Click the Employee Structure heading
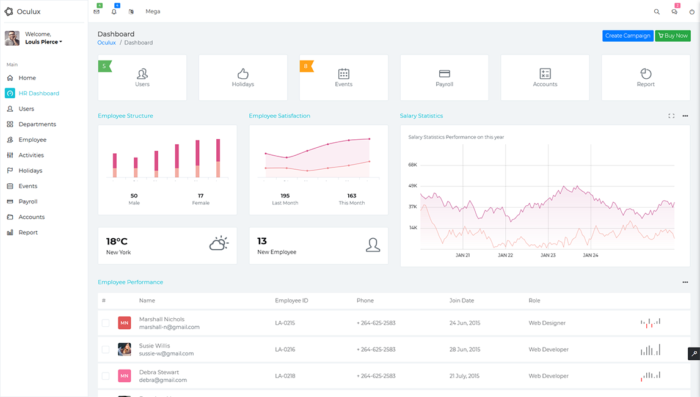Viewport: 700px width, 397px height. click(125, 116)
